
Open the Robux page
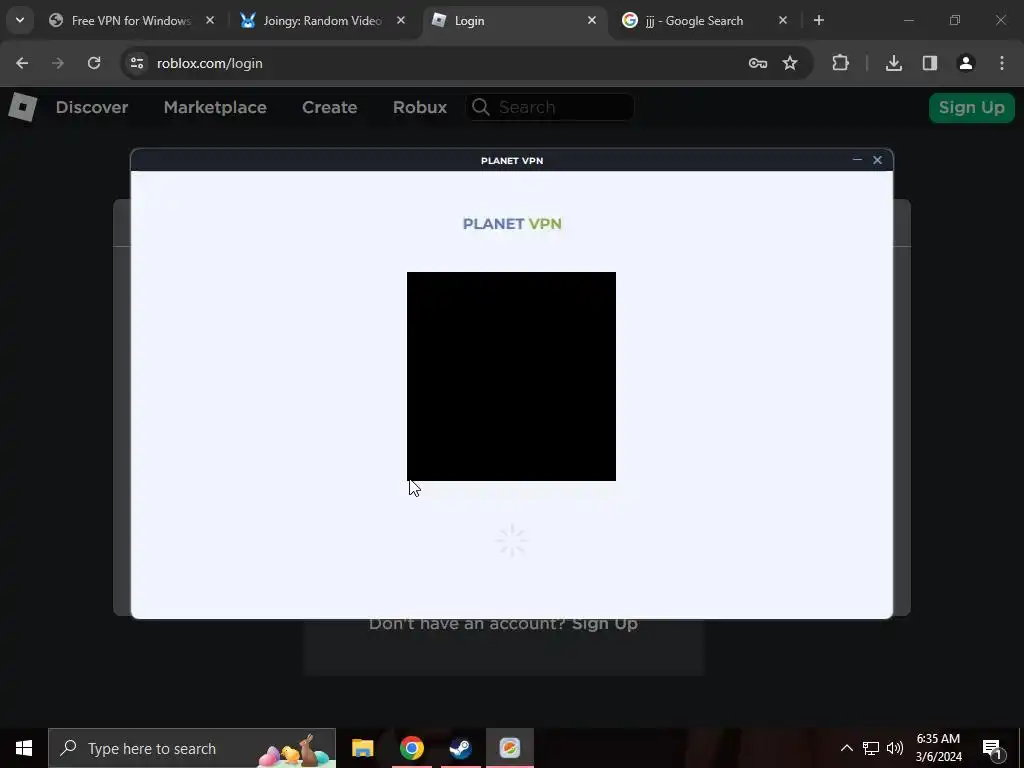[420, 107]
